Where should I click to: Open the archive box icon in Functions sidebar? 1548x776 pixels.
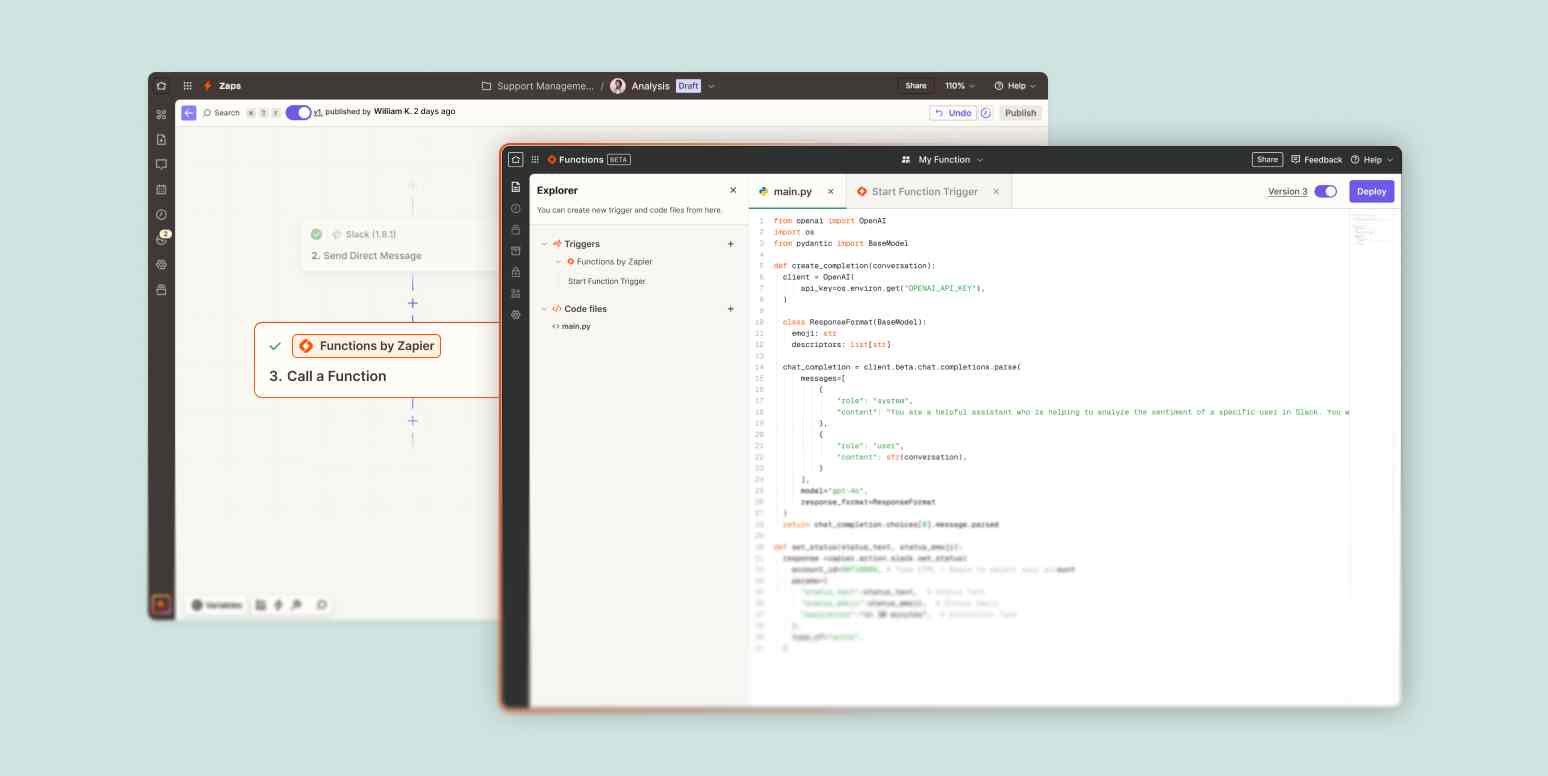(x=516, y=251)
